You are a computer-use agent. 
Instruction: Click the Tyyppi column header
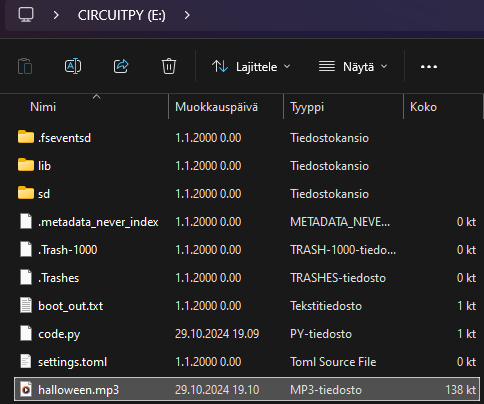[307, 107]
